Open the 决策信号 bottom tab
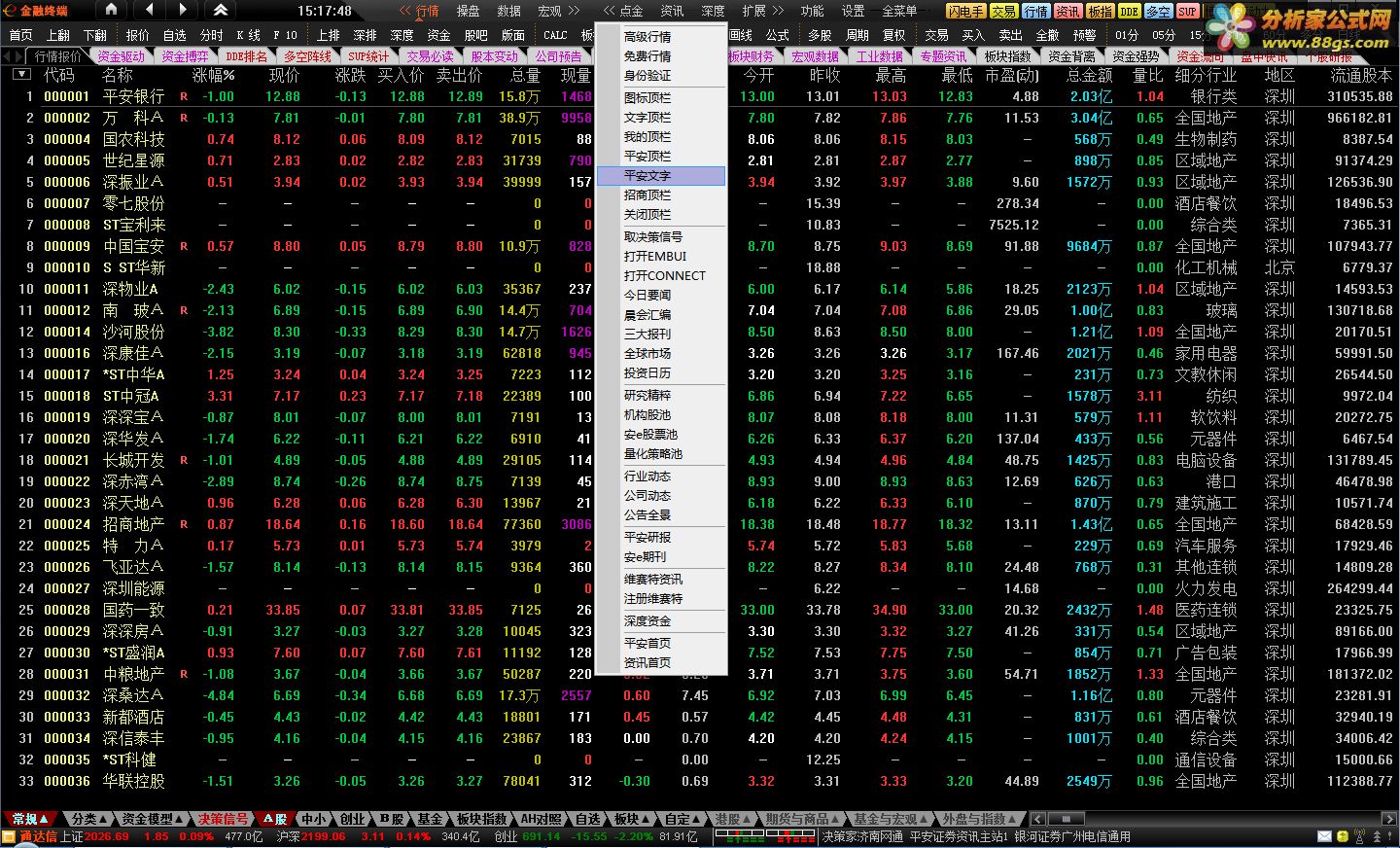The image size is (1400, 848). [224, 819]
